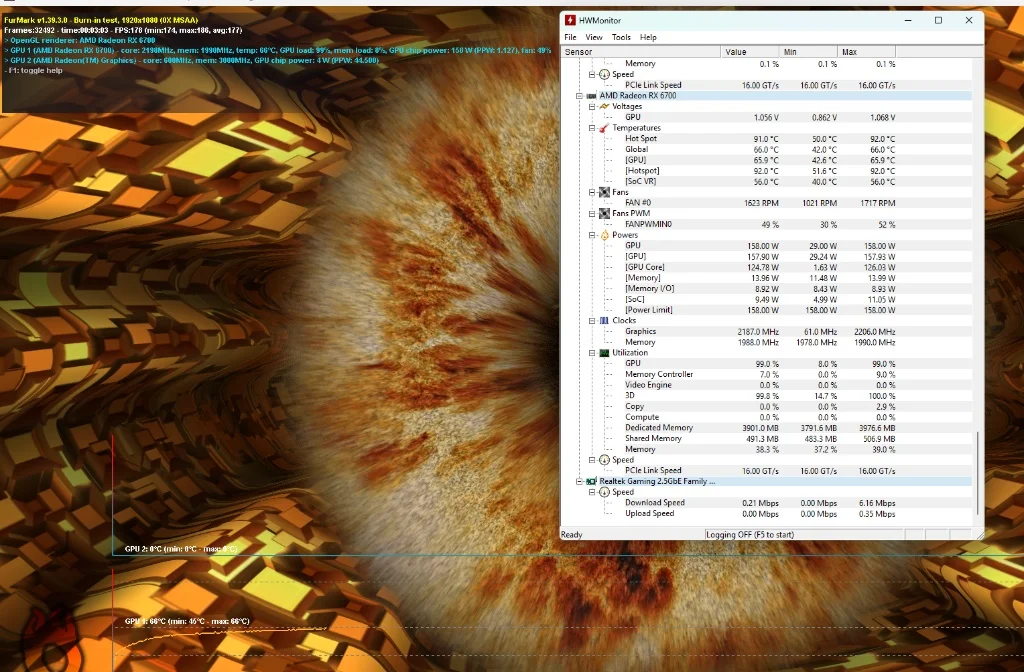Click the AMD Radeon RX 6700 card icon

[x=591, y=95]
